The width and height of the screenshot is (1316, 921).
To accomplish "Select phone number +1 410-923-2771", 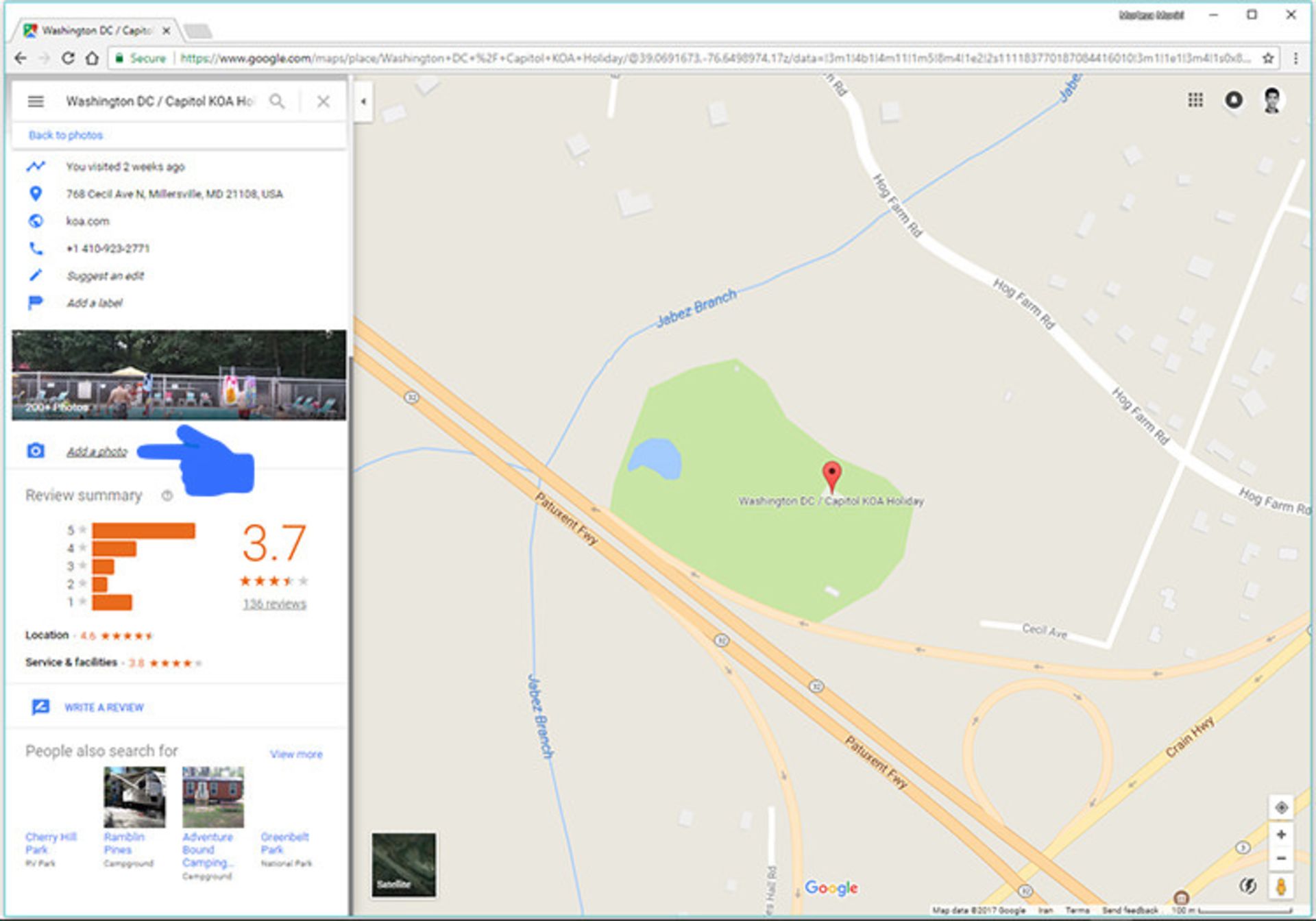I will [x=108, y=248].
